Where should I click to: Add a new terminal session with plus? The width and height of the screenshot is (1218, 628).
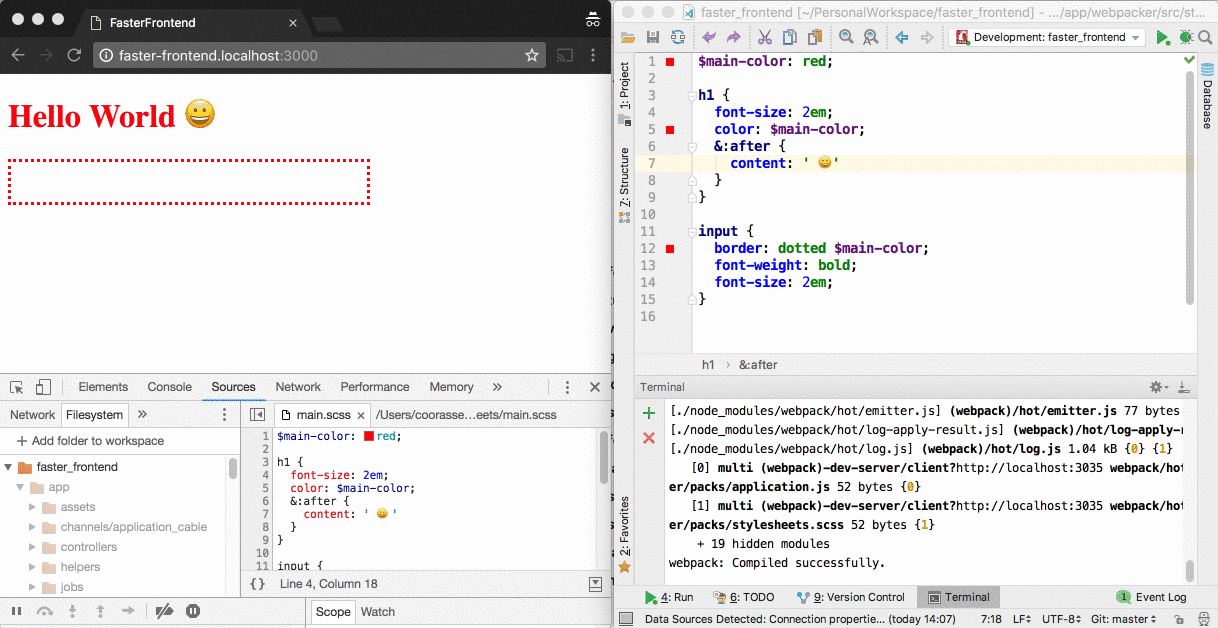point(649,412)
